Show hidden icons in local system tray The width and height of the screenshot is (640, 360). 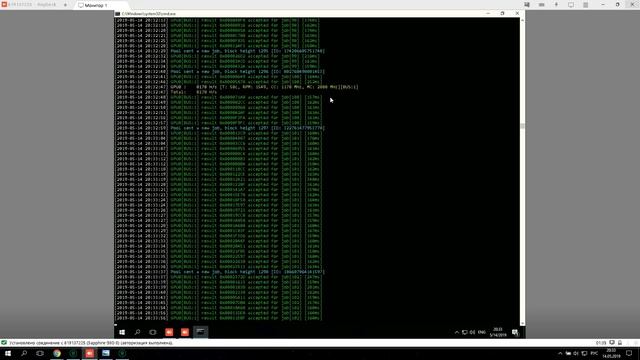(560, 353)
